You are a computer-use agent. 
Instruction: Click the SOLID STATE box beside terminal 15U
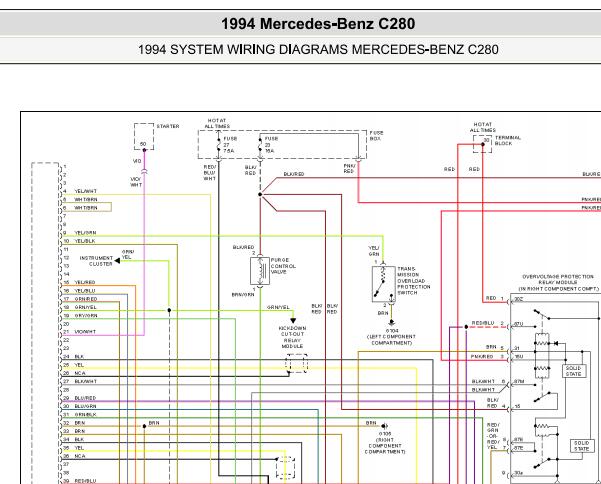tap(573, 371)
